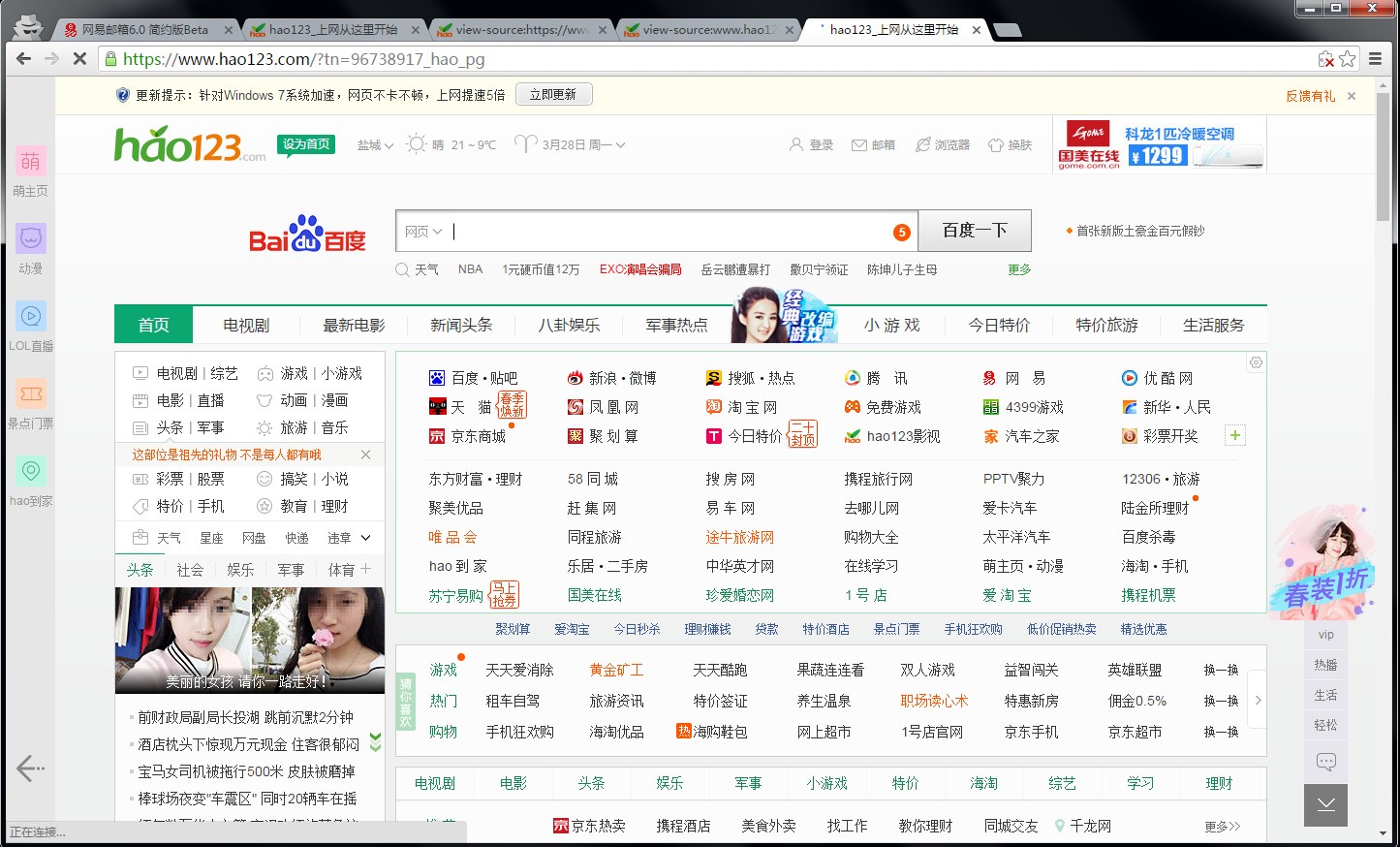The image size is (1400, 847).
Task: Click the left arrow collapse sidebar icon
Action: (x=30, y=769)
